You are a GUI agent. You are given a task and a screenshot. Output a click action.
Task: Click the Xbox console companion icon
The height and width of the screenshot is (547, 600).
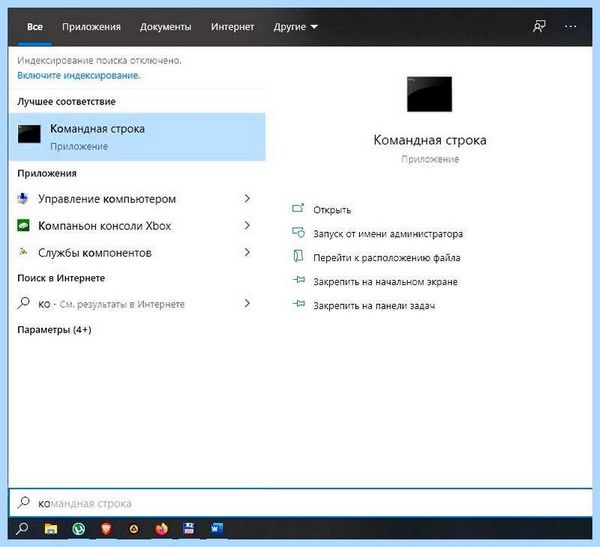tap(23, 225)
